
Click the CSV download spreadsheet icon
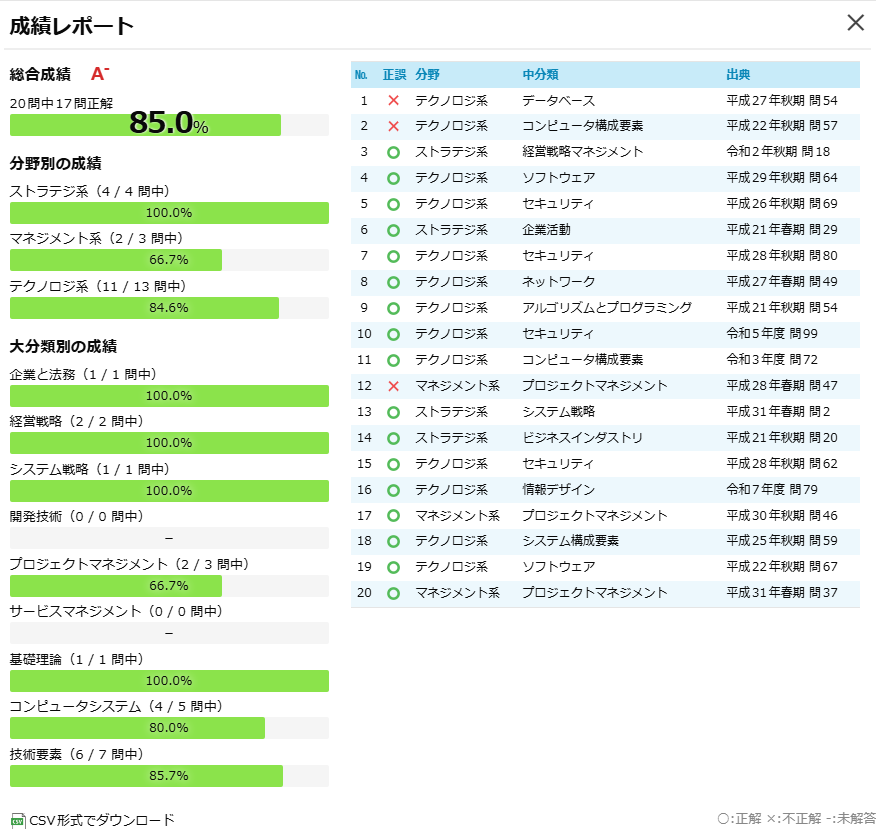(18, 819)
